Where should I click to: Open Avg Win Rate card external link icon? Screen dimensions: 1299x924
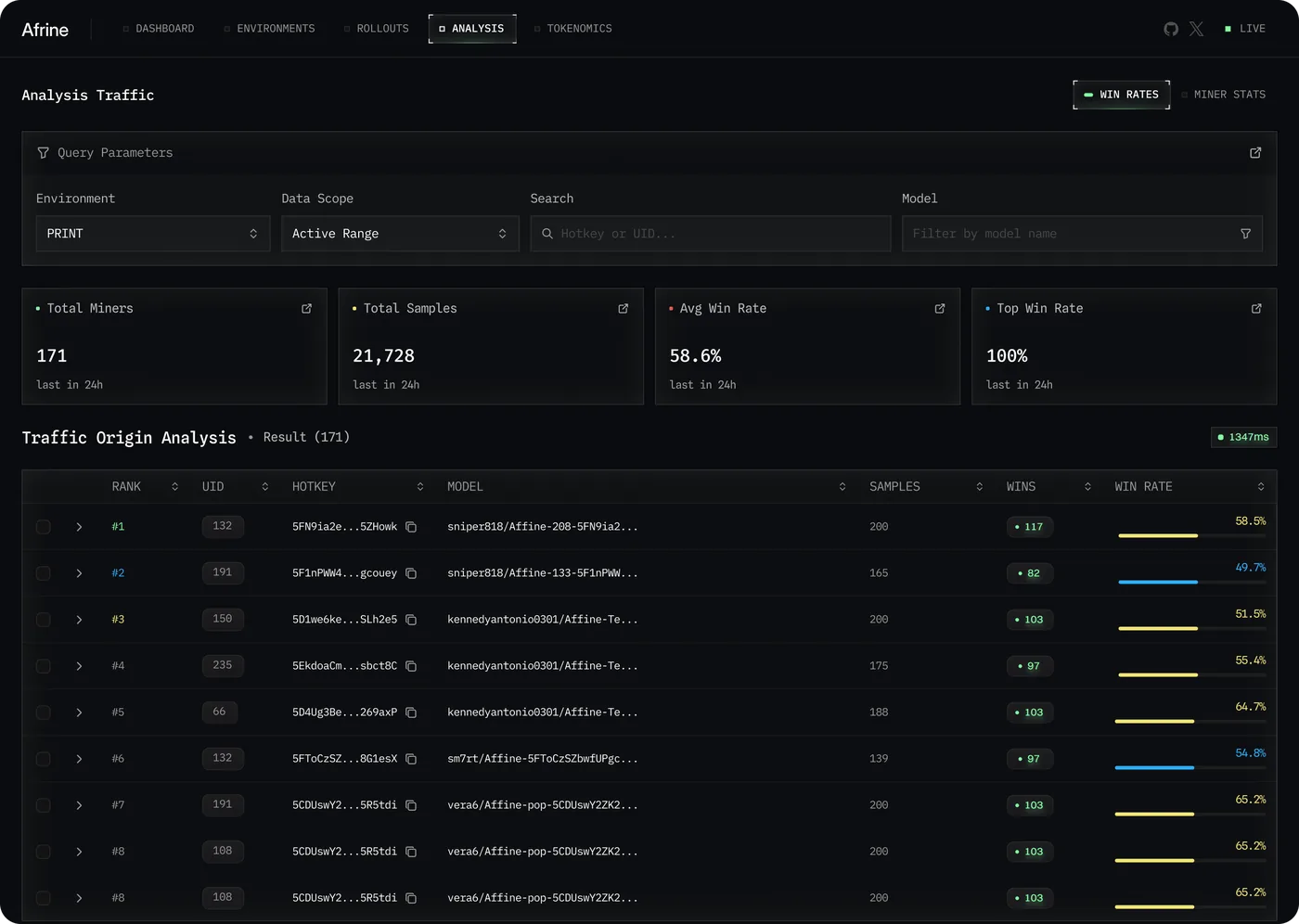[x=940, y=309]
